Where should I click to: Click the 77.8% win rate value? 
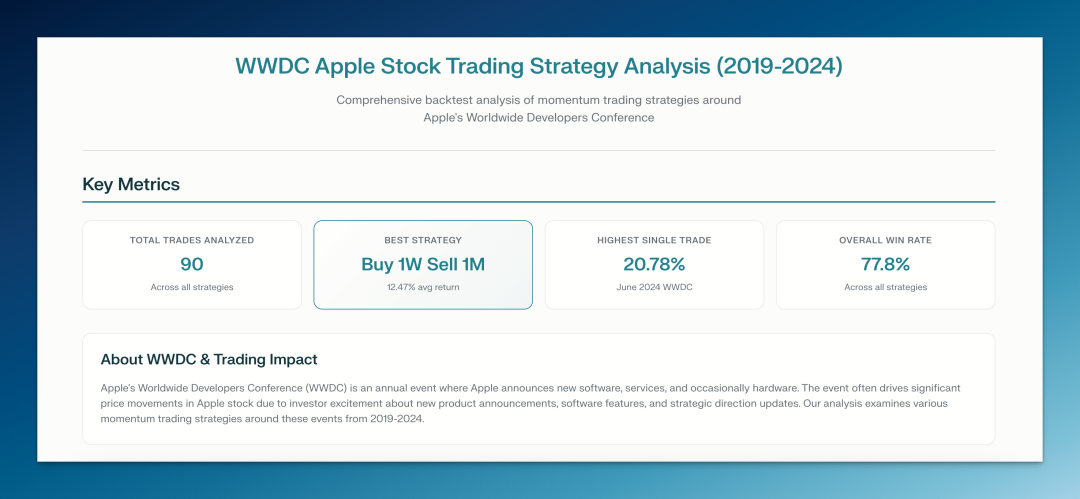pos(885,264)
